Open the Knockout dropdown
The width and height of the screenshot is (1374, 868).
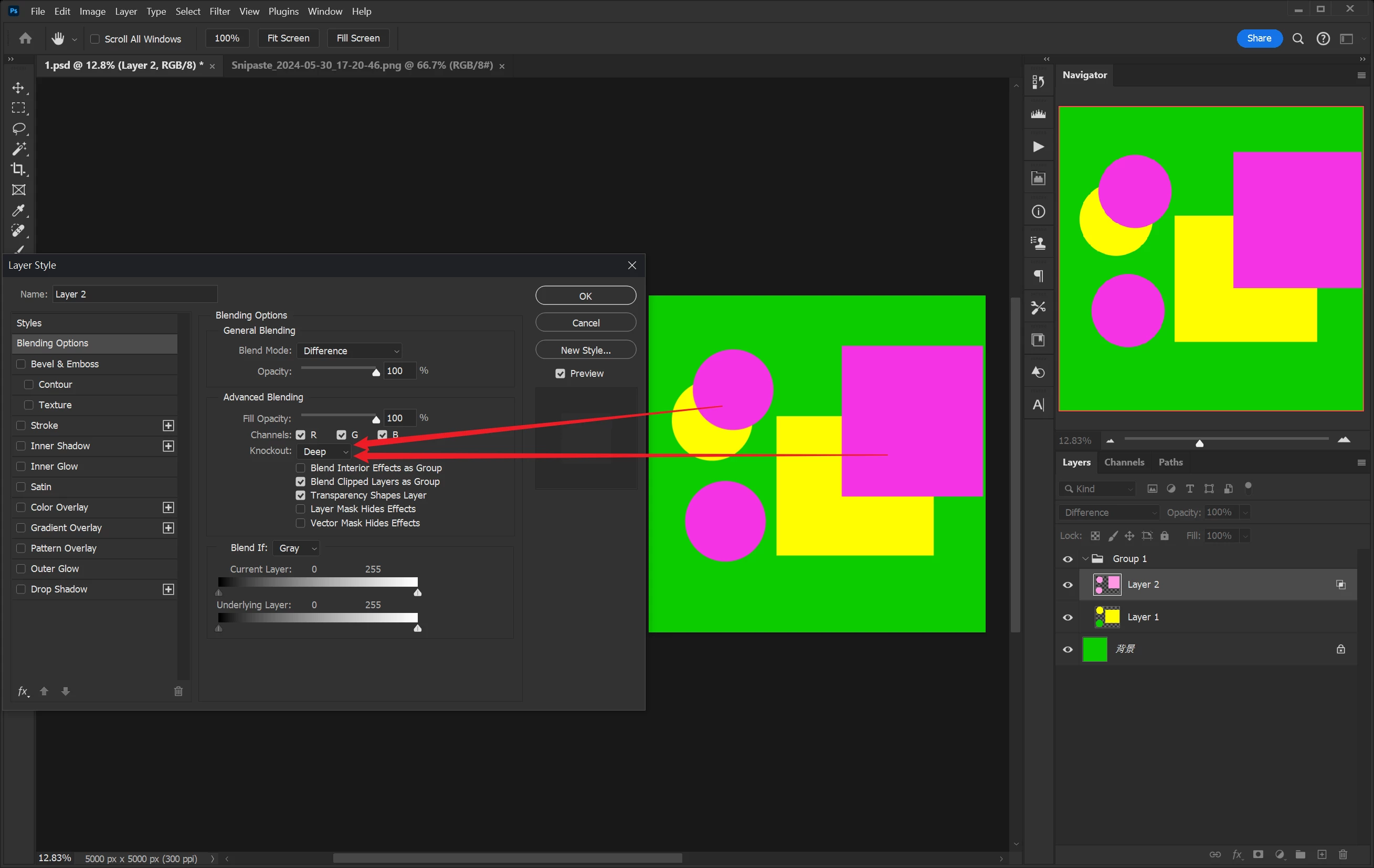[325, 451]
